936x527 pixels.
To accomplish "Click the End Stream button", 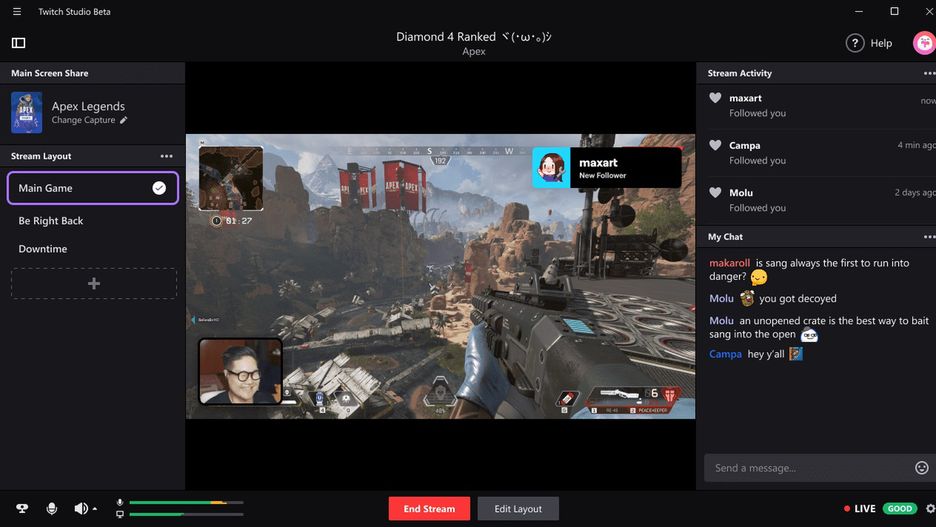I will click(x=429, y=508).
